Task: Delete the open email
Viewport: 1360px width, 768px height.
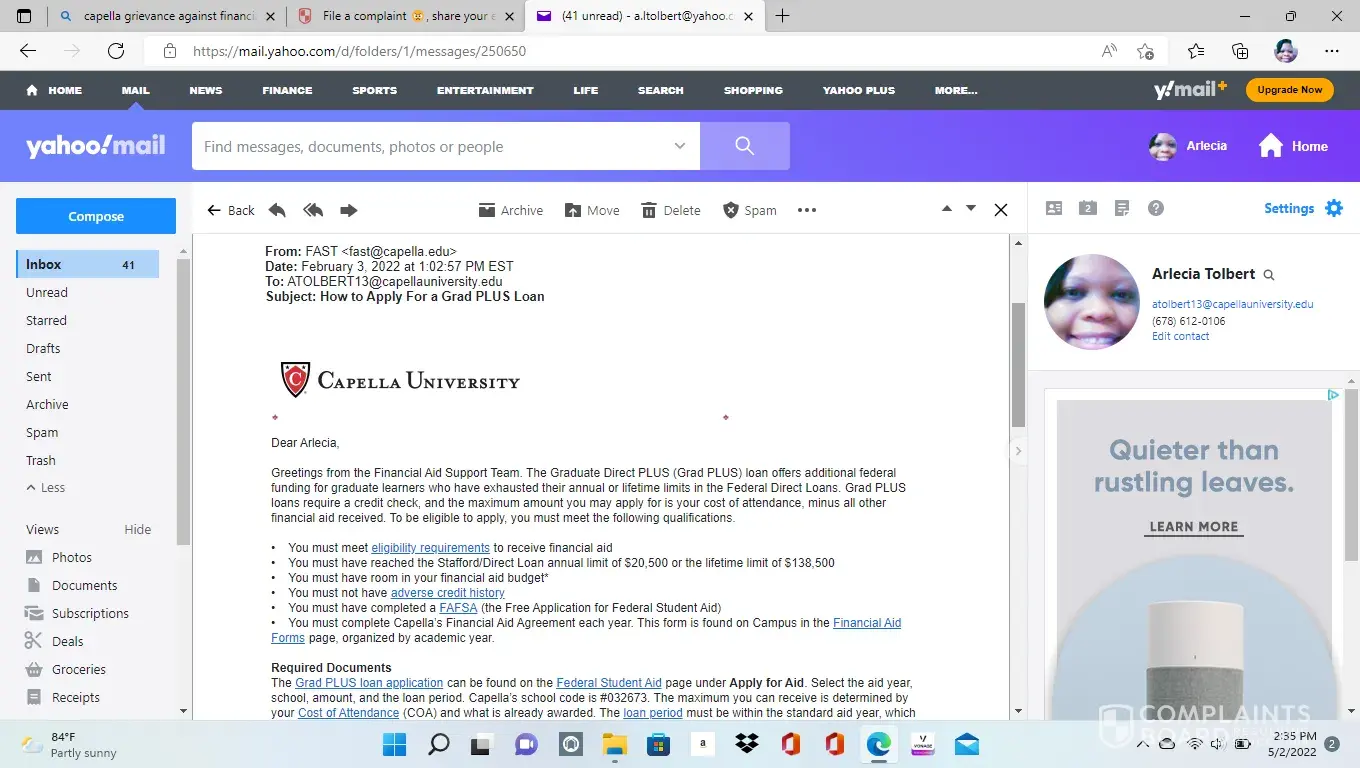Action: 671,210
